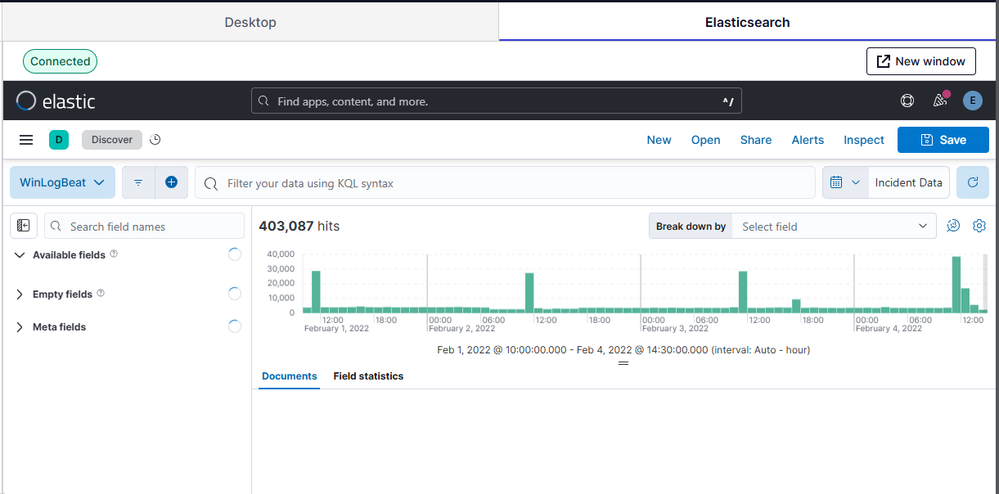Click the Save button
Viewport: 999px width, 494px height.
(942, 140)
